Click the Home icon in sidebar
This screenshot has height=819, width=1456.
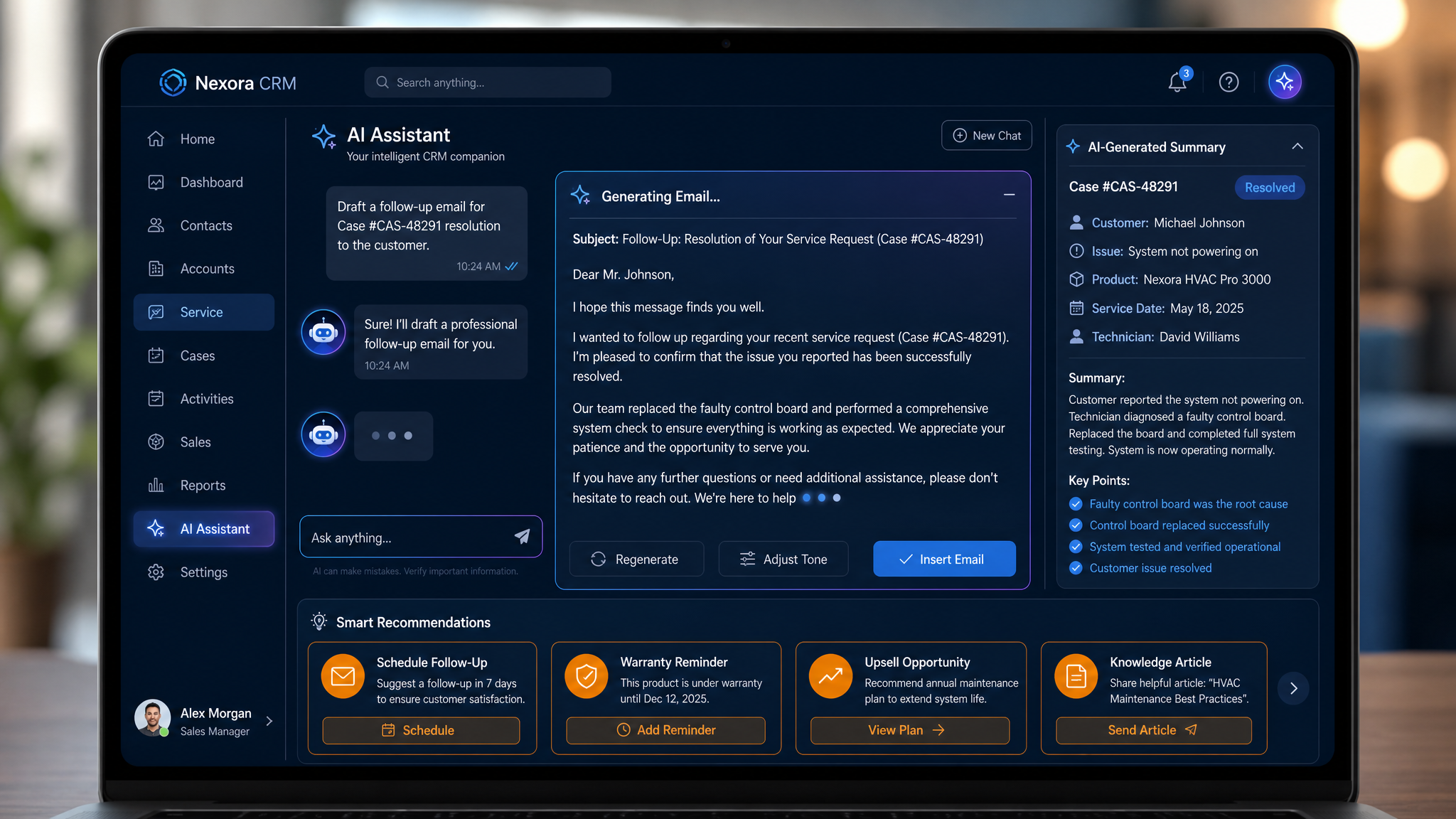click(x=156, y=139)
